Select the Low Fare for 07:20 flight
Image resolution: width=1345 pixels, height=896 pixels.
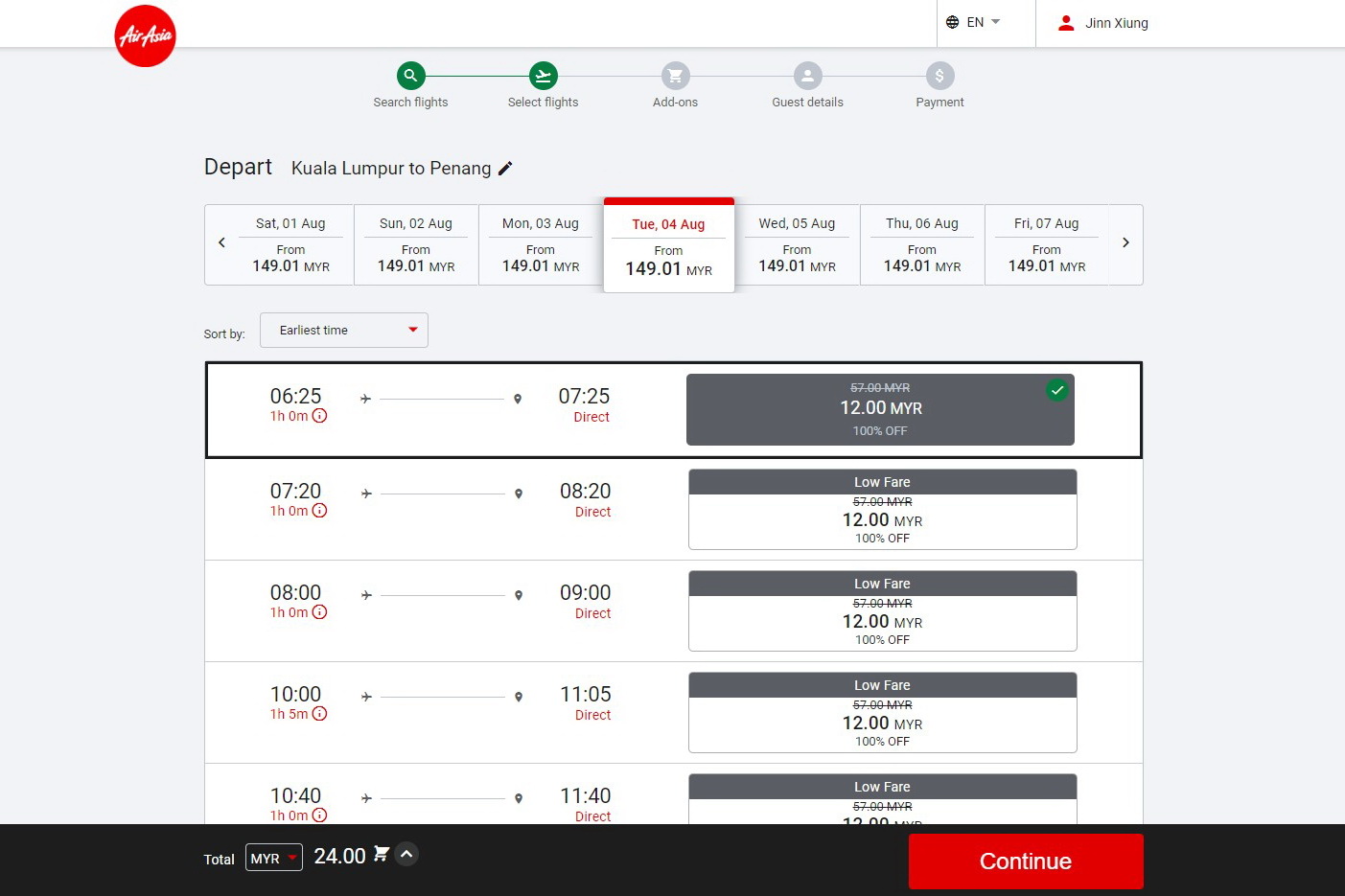[x=882, y=510]
